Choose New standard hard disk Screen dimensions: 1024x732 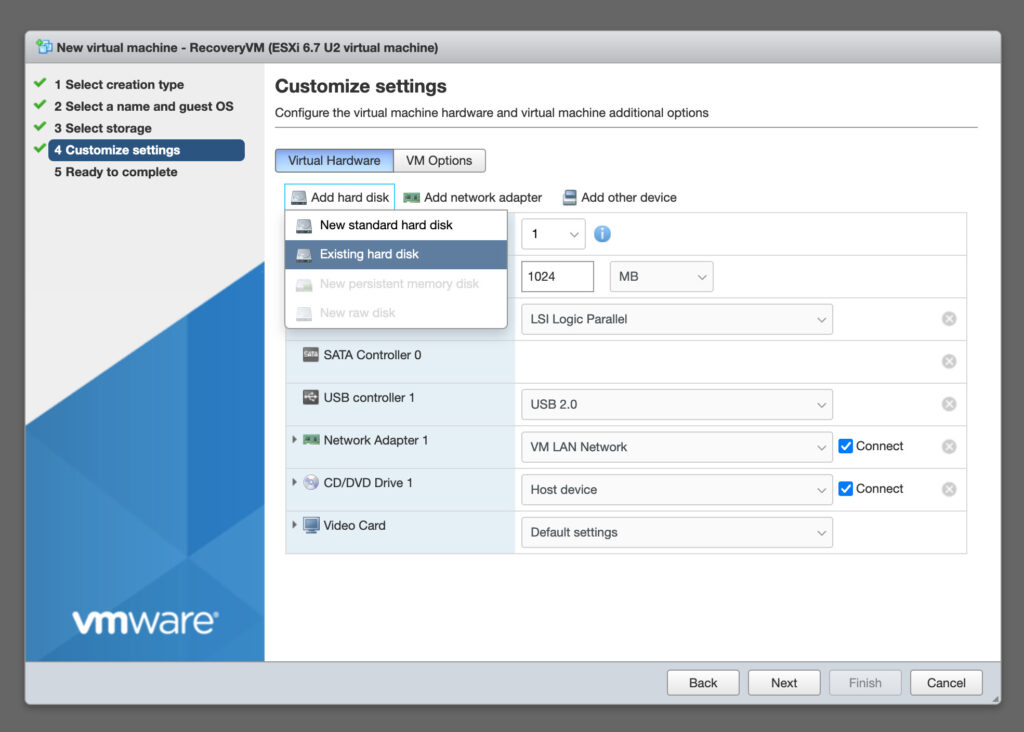click(x=396, y=225)
